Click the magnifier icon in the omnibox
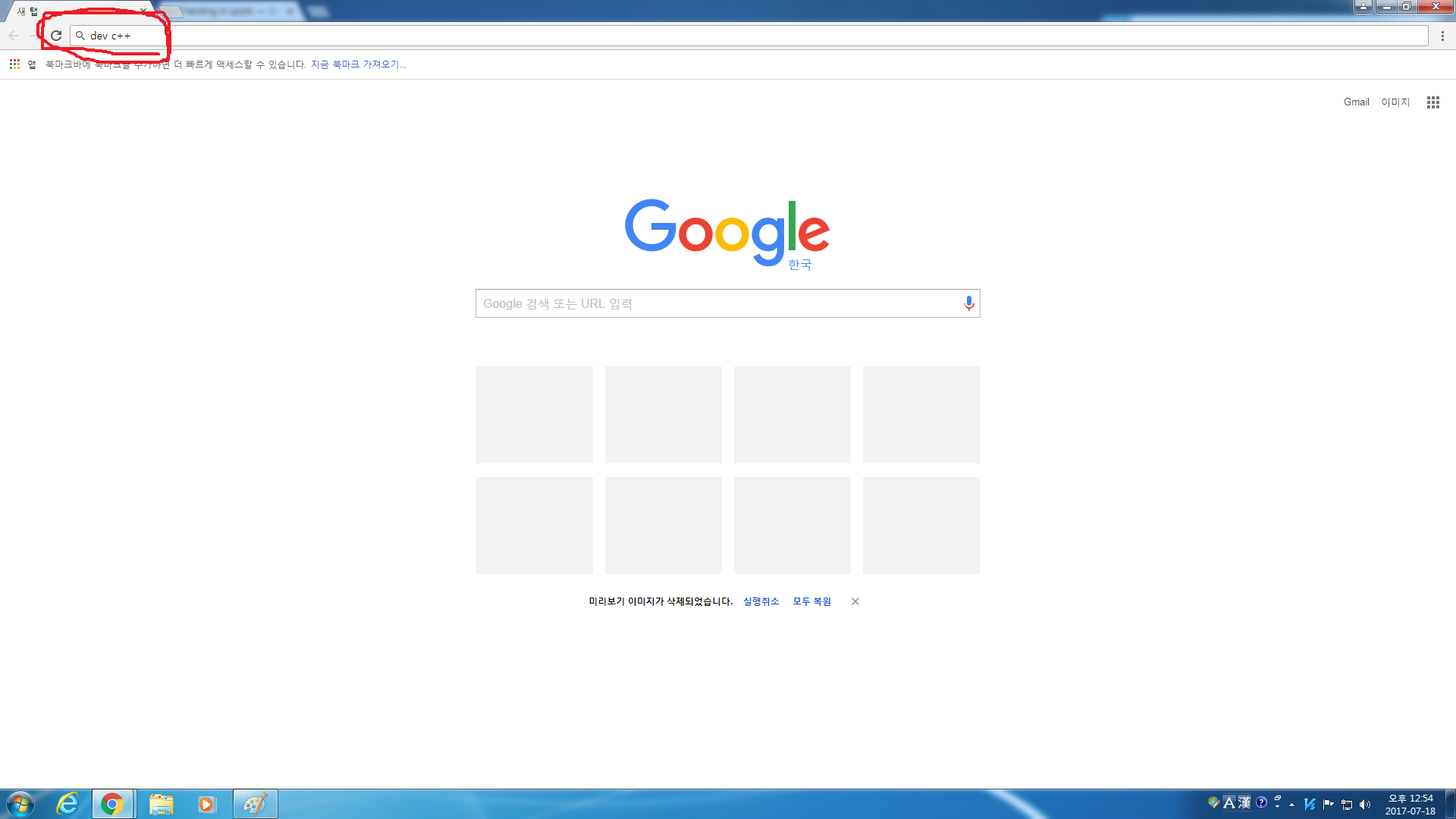 pos(80,36)
